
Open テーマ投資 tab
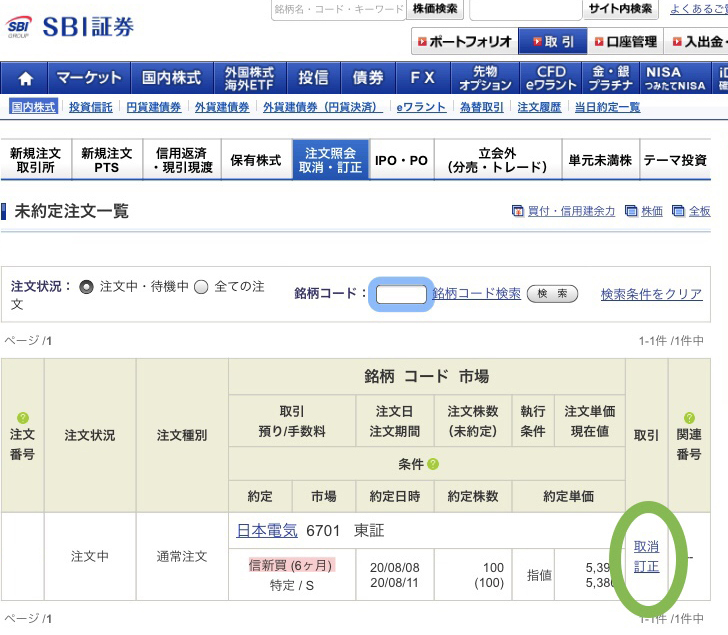pos(675,160)
